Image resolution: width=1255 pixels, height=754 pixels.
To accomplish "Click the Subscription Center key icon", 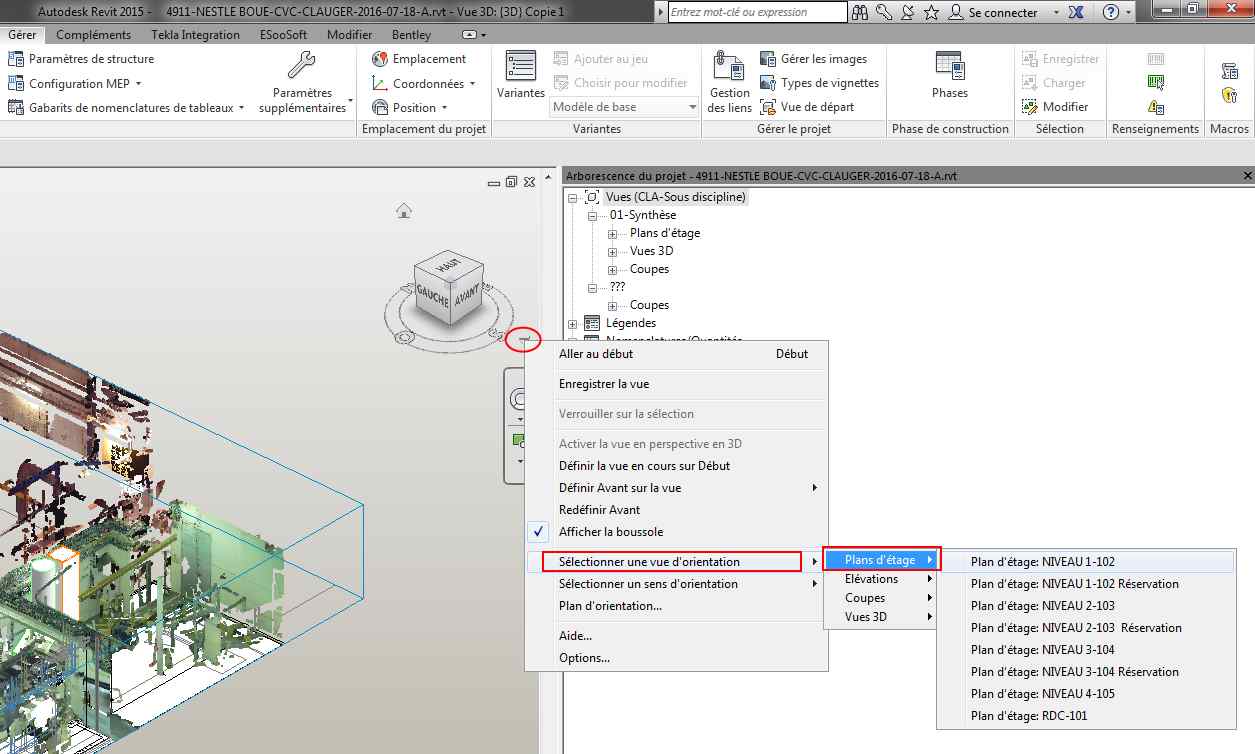I will click(x=884, y=12).
